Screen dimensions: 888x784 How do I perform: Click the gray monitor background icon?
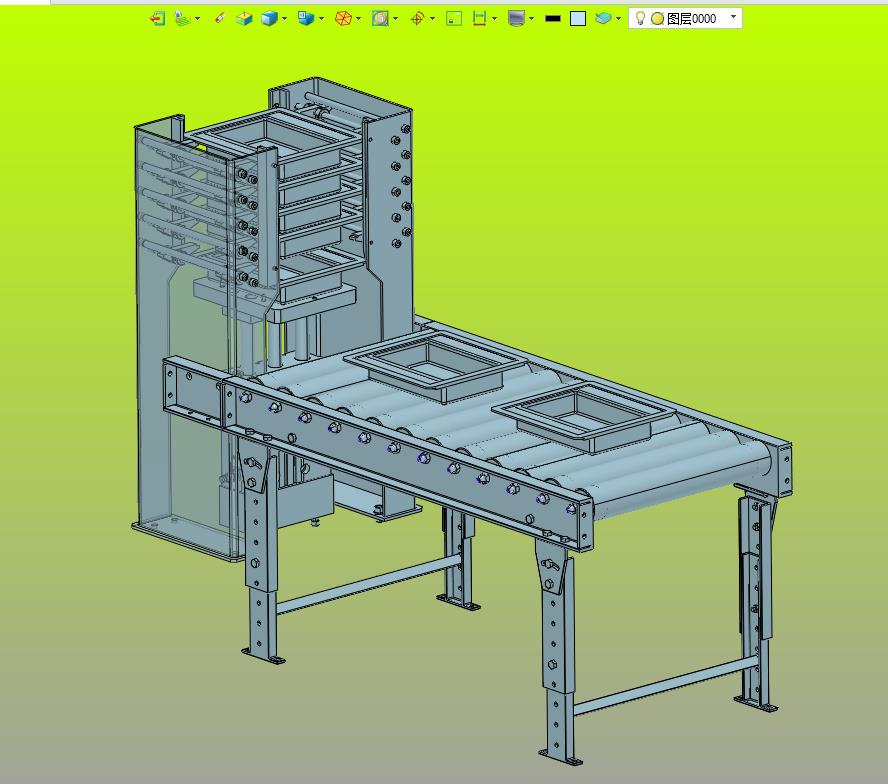click(516, 19)
